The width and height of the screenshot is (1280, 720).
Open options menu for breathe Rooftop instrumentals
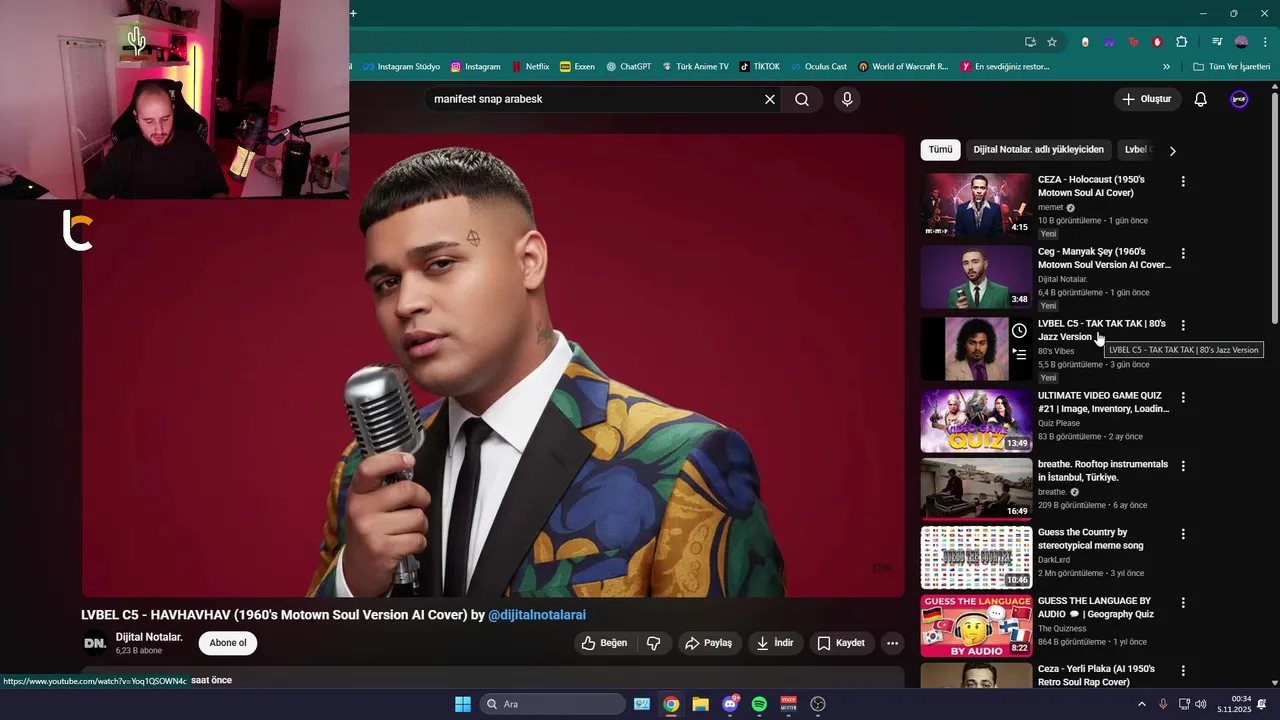(1183, 466)
